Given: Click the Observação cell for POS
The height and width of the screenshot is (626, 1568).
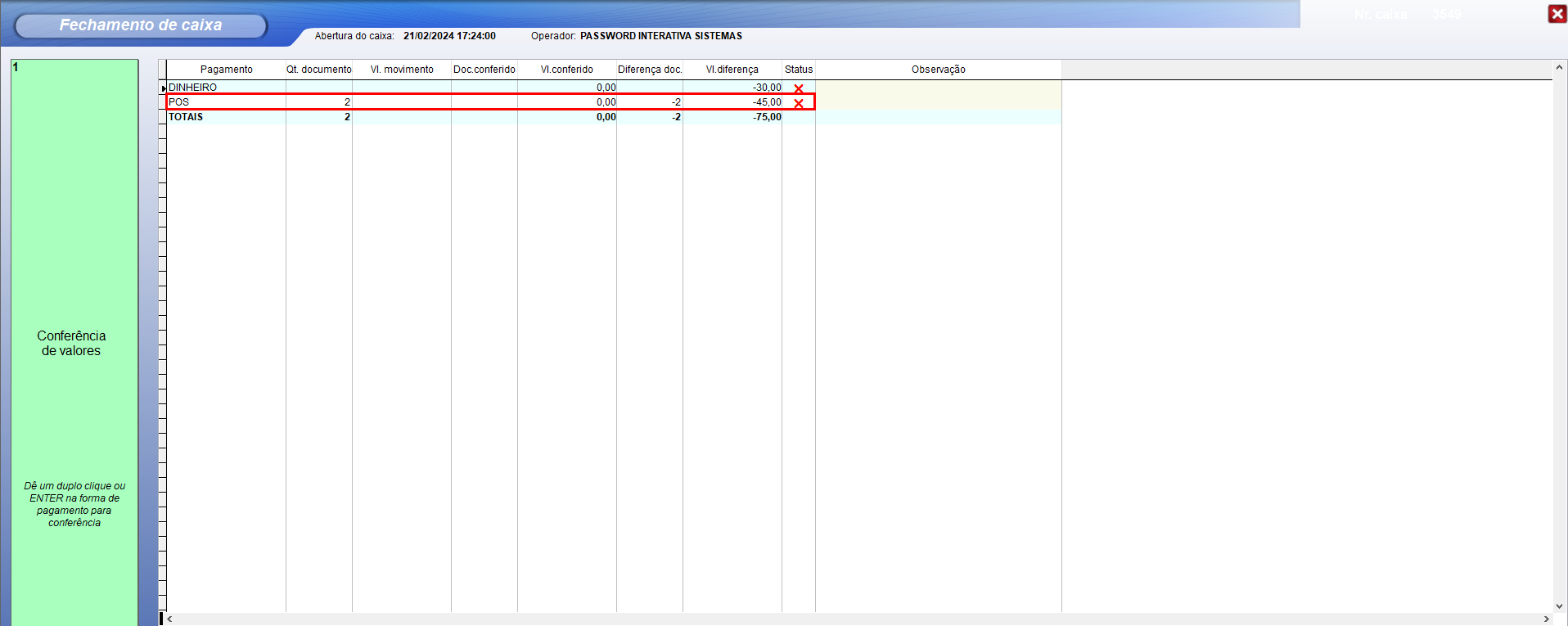Looking at the screenshot, I should coord(939,102).
